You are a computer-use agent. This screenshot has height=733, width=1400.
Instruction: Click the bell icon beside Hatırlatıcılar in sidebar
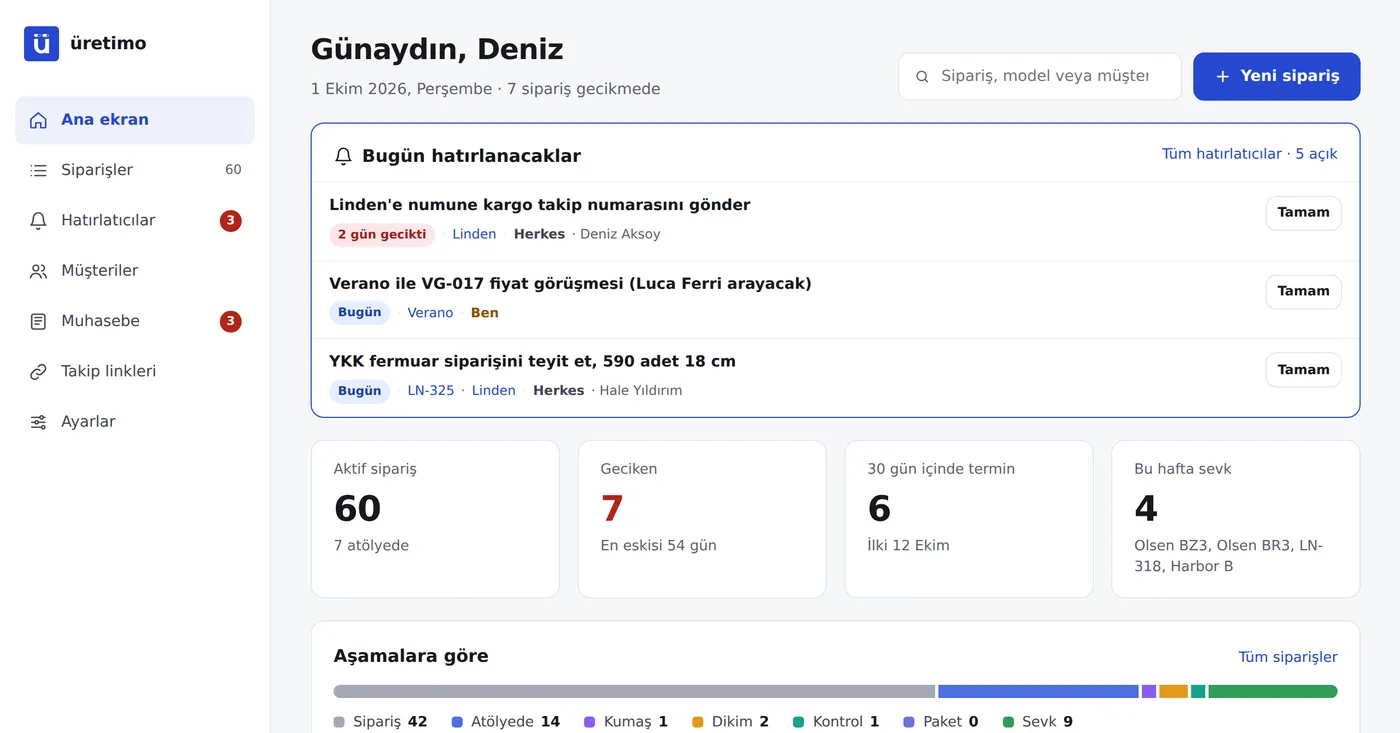pyautogui.click(x=38, y=221)
